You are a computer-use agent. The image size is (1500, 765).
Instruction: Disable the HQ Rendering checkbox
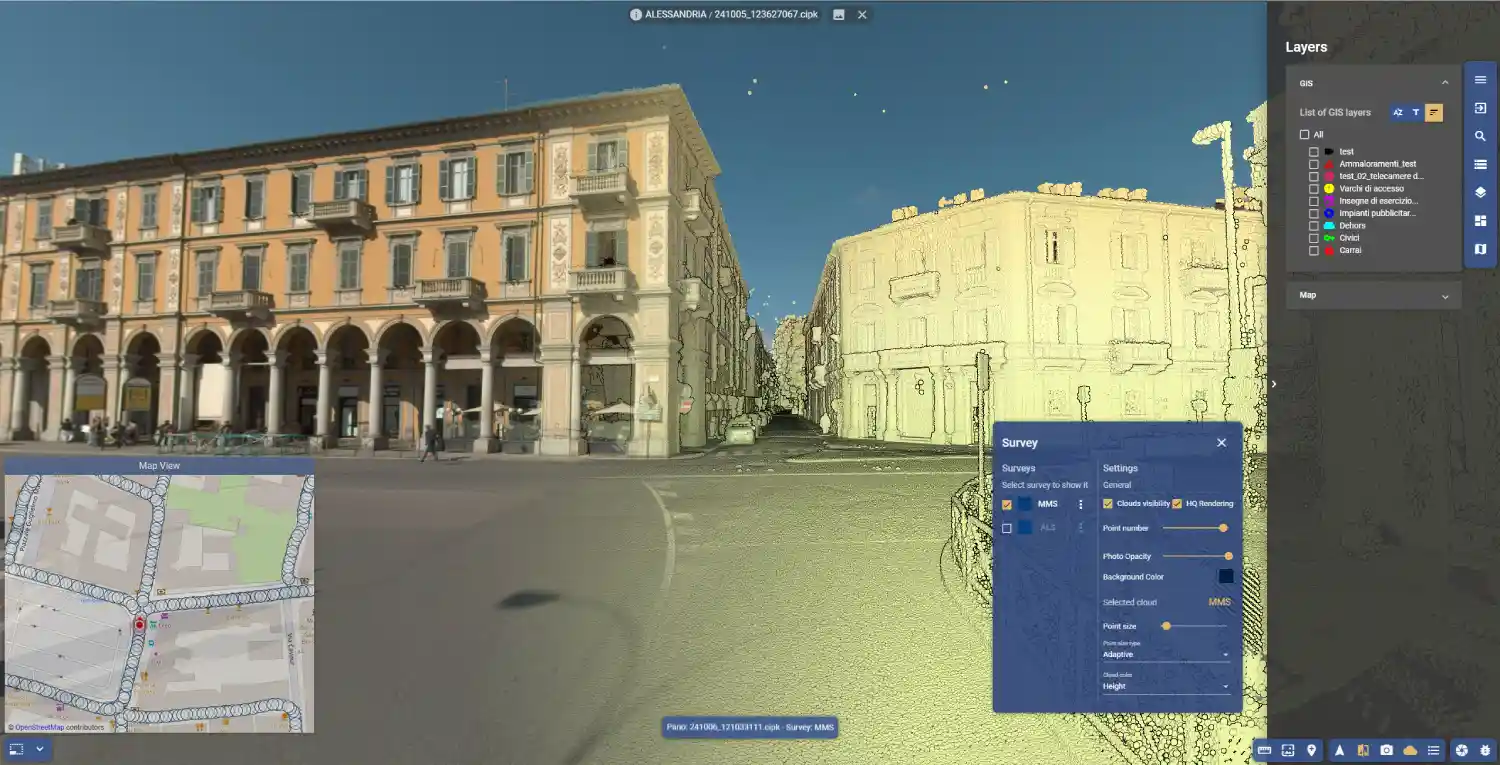tap(1177, 504)
